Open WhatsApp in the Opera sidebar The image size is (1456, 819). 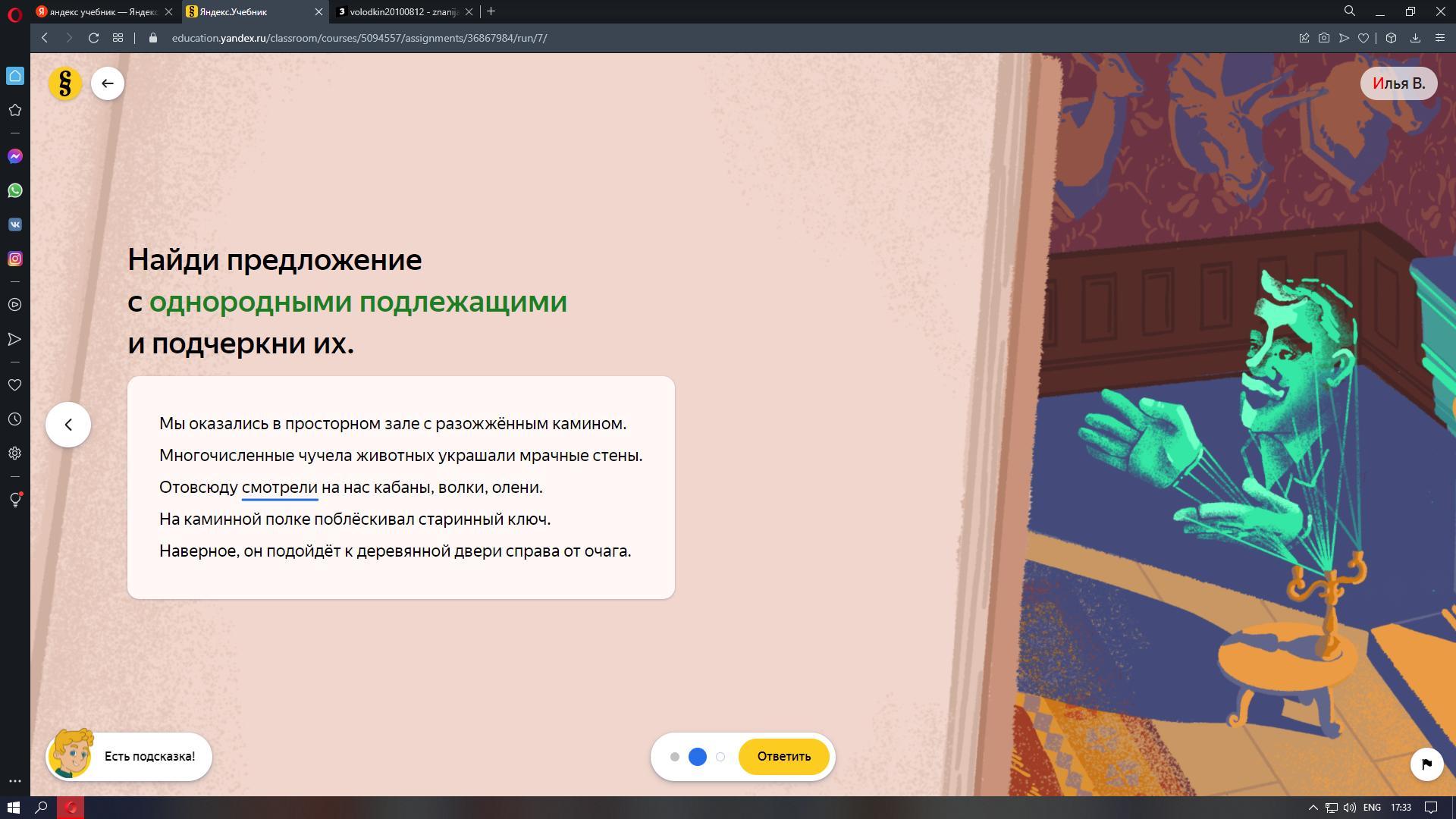pyautogui.click(x=15, y=190)
